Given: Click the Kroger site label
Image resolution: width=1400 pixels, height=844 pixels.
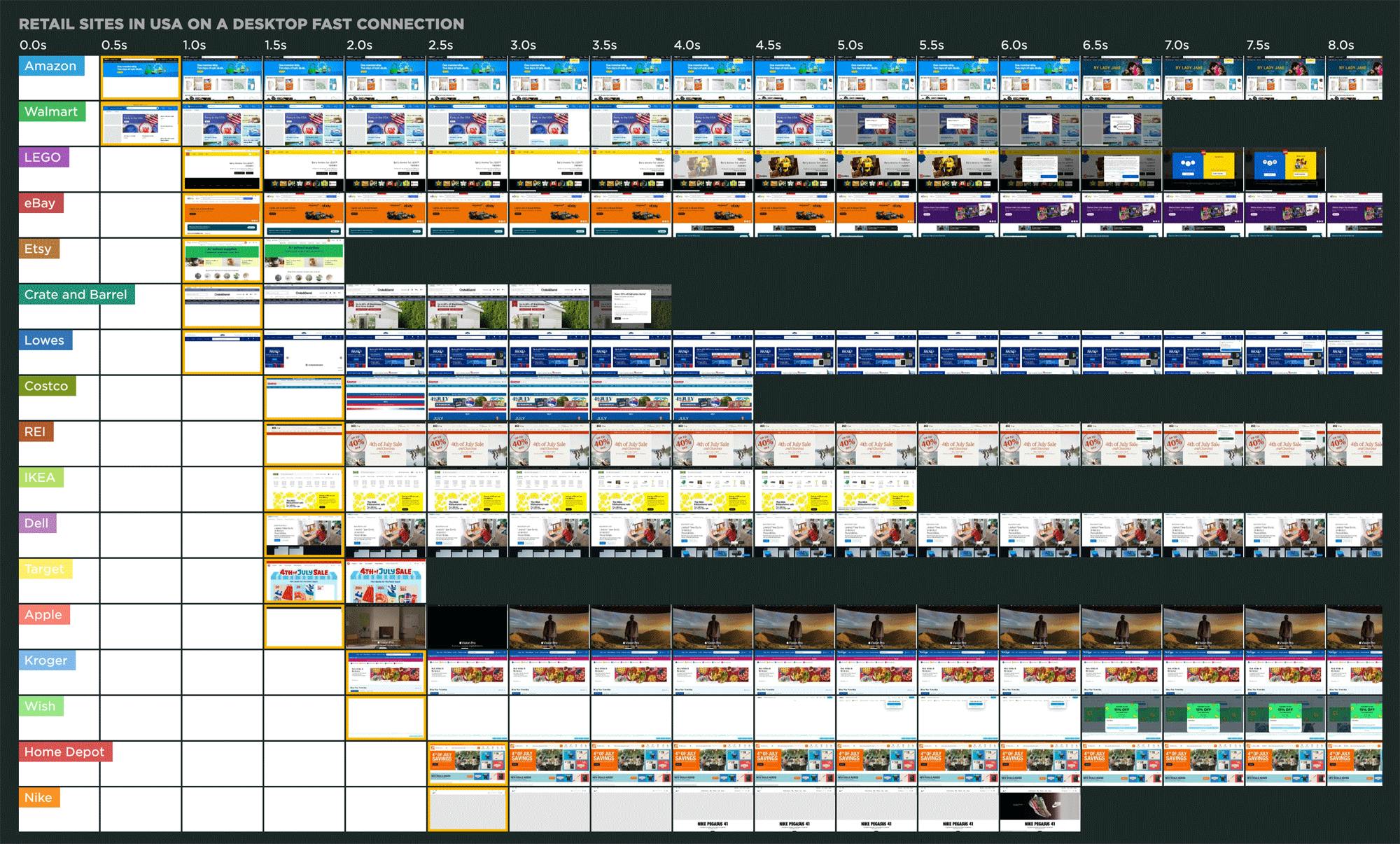Looking at the screenshot, I should [46, 660].
